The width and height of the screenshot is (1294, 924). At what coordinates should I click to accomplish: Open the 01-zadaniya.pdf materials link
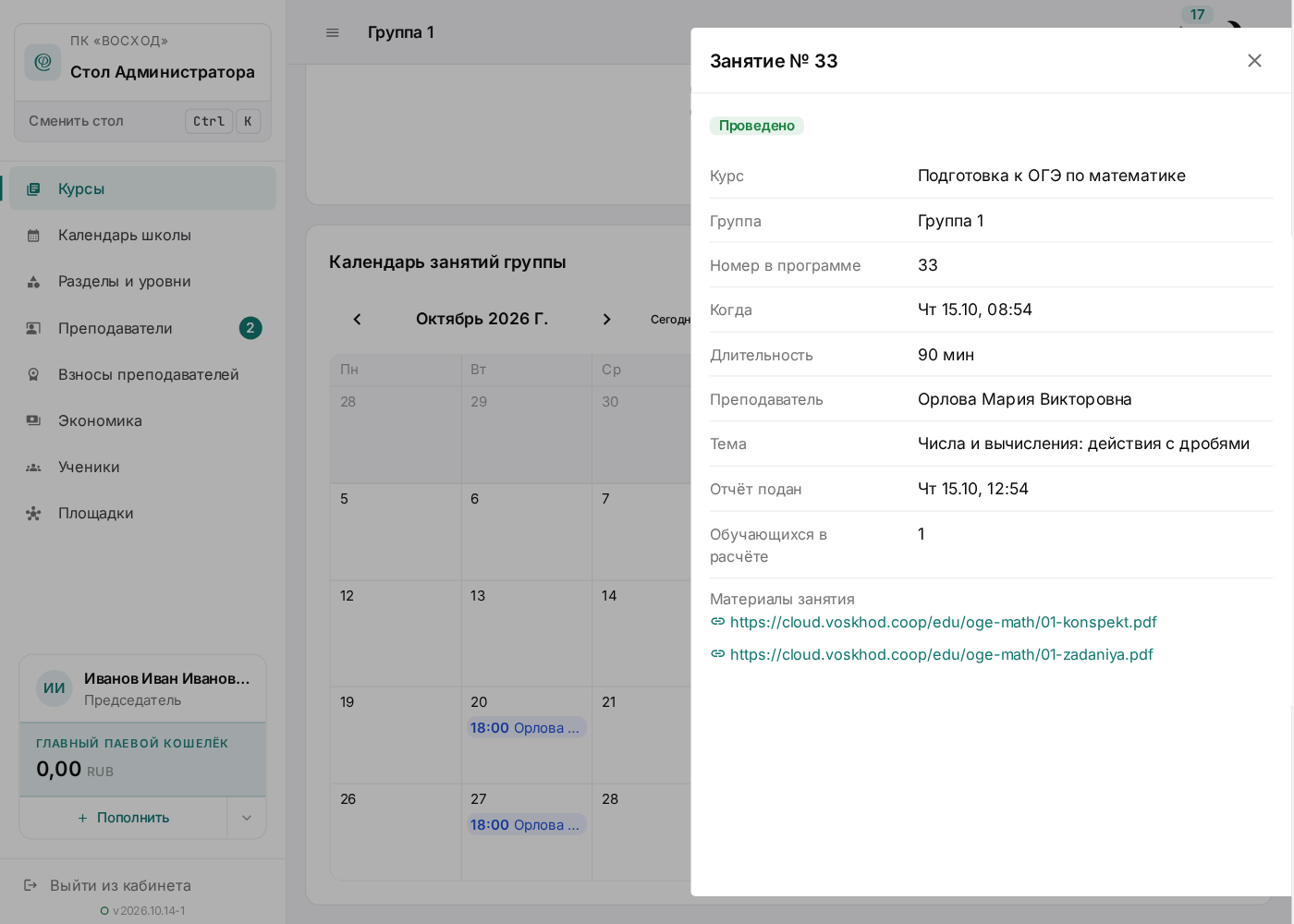tap(941, 654)
